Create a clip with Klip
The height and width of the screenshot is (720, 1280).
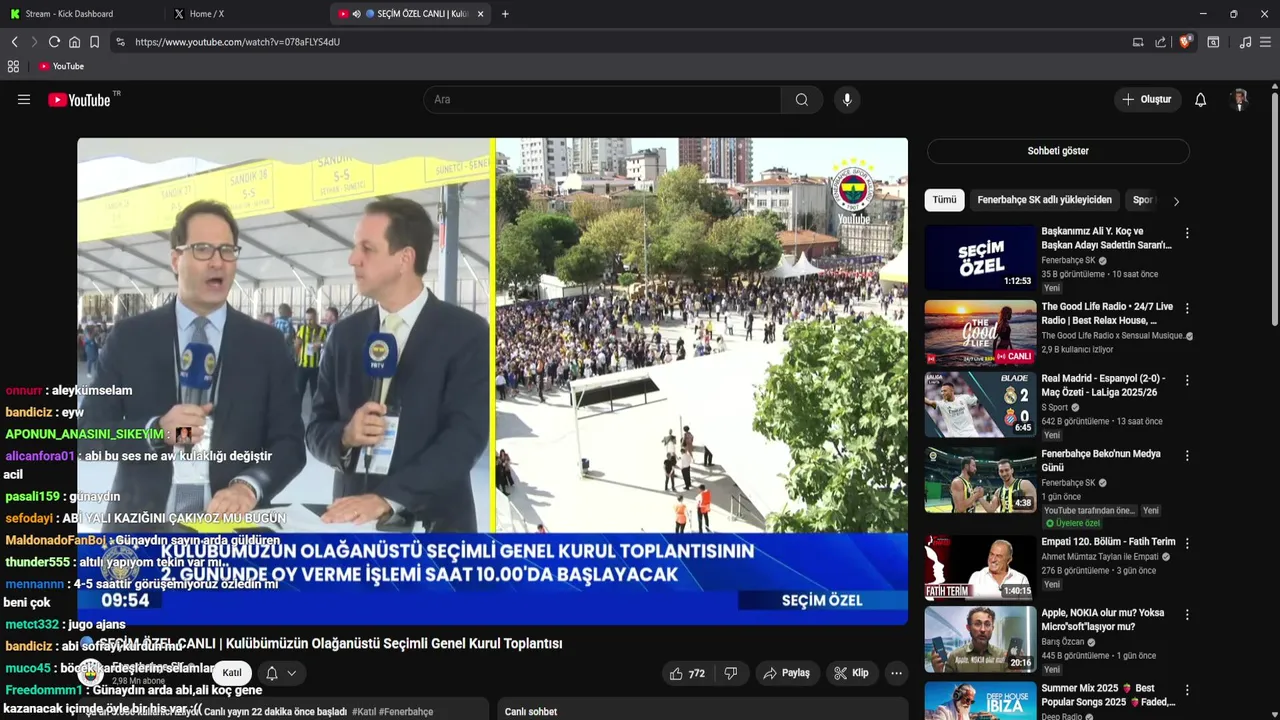click(x=851, y=673)
